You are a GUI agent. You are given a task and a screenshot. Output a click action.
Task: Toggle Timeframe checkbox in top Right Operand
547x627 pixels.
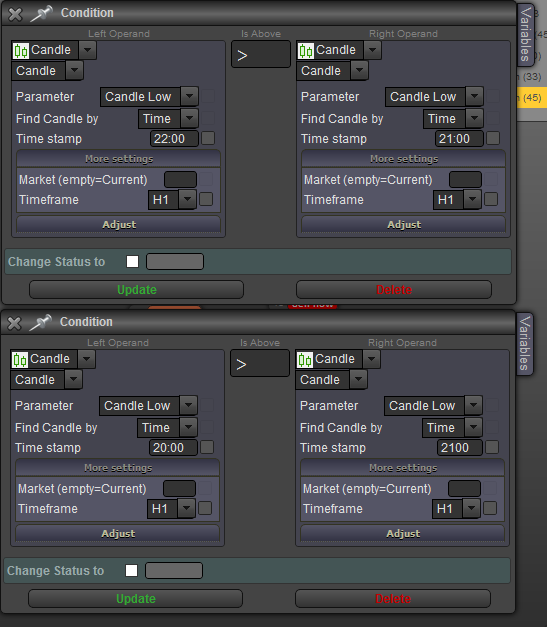[x=491, y=199]
